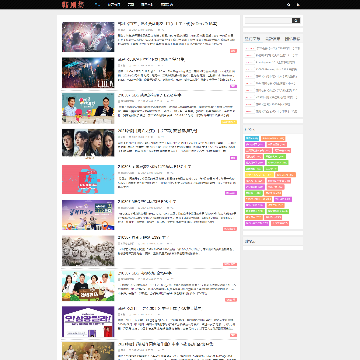Open search via header magnifier icon

[x=288, y=5]
